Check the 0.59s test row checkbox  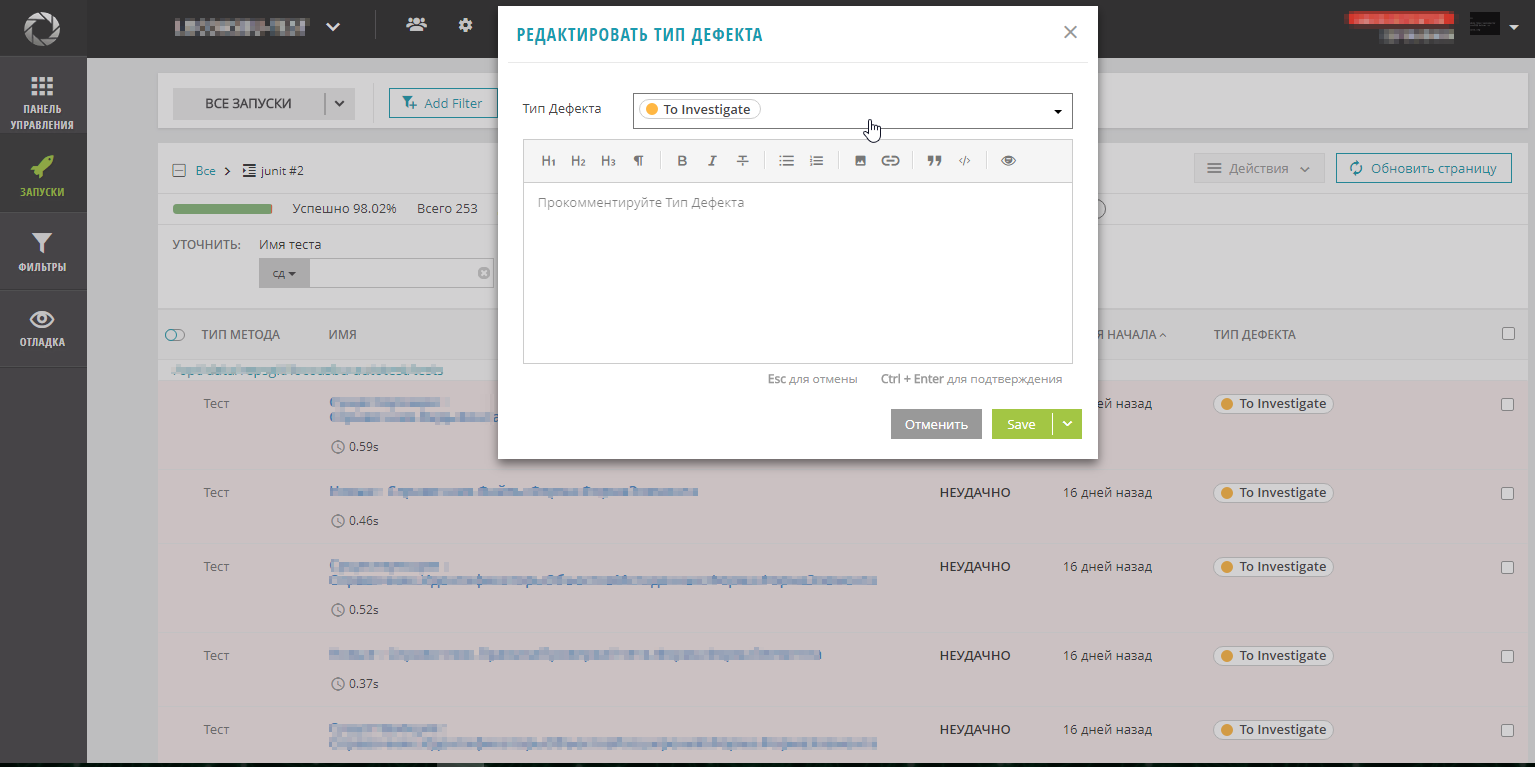[1508, 405]
